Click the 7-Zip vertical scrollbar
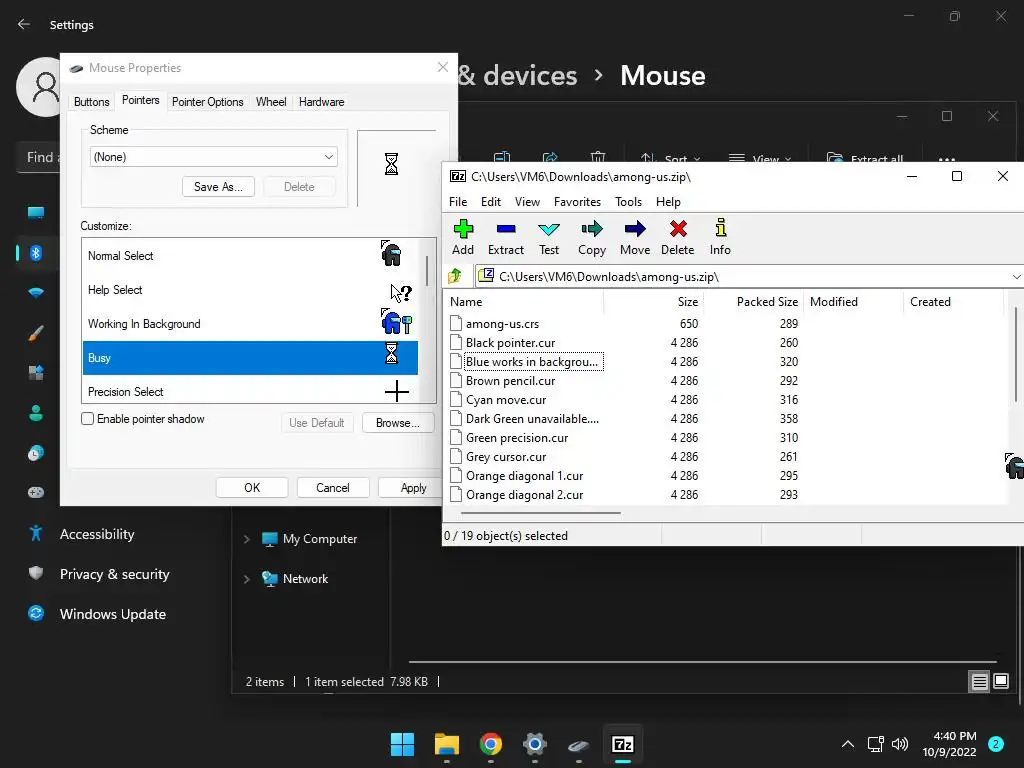1024x768 pixels. point(1016,354)
